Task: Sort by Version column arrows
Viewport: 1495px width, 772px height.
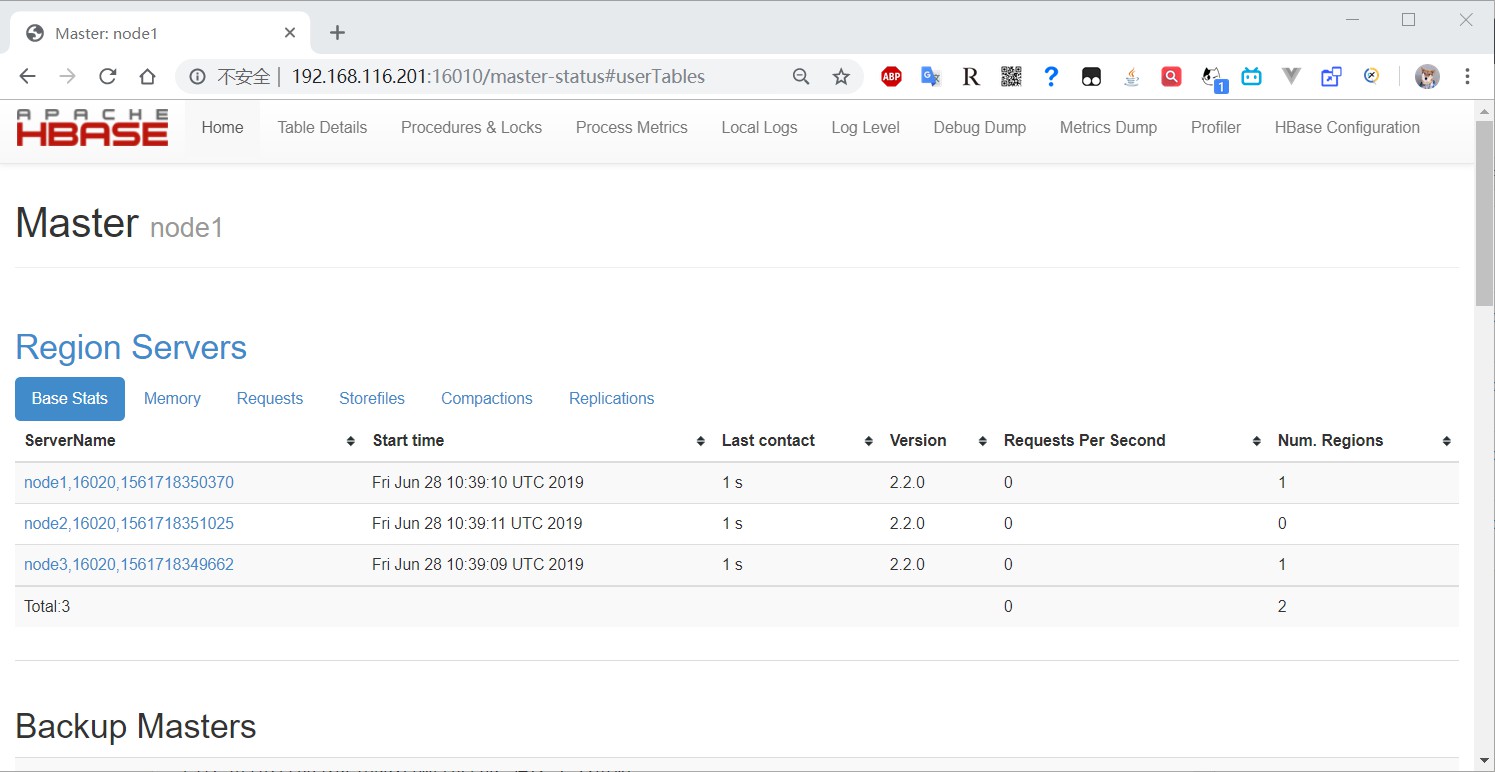Action: (983, 441)
